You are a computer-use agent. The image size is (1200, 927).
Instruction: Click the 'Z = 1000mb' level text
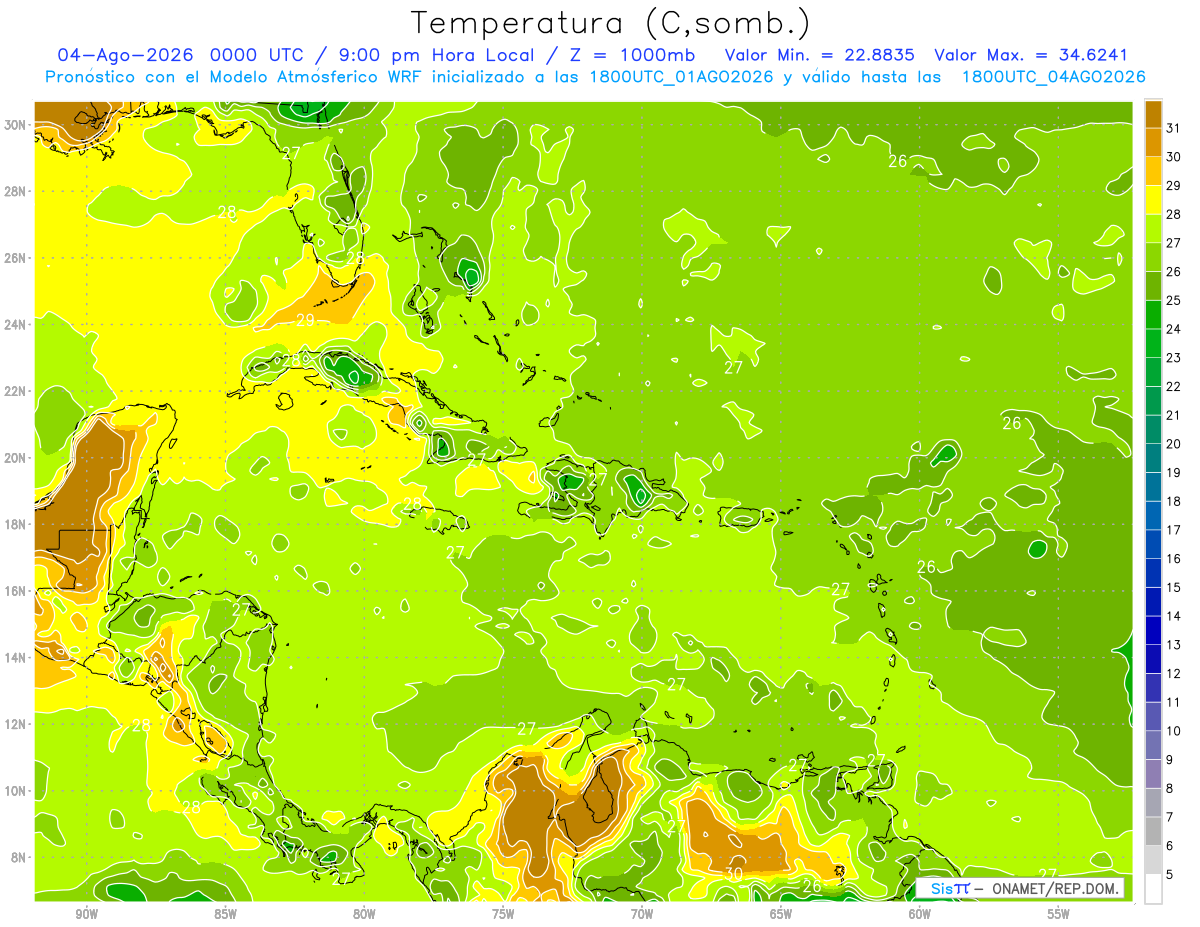coord(631,55)
